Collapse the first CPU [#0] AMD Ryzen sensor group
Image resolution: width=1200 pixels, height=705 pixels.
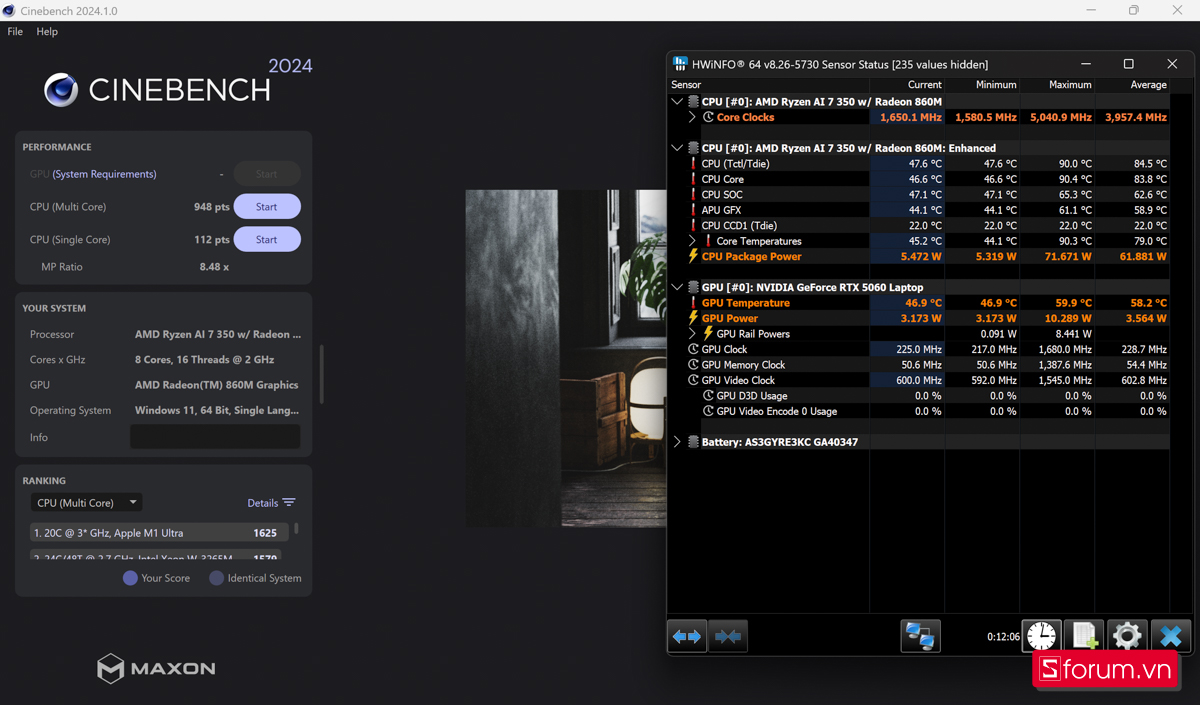pos(677,101)
